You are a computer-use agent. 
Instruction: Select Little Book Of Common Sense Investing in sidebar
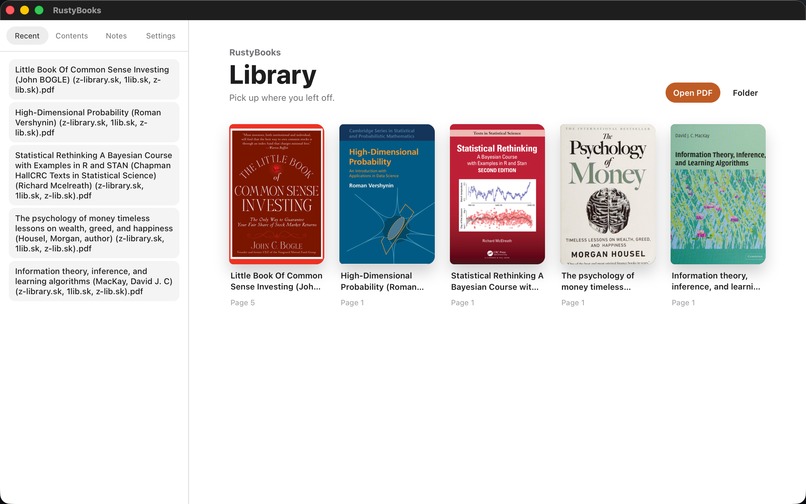94,80
